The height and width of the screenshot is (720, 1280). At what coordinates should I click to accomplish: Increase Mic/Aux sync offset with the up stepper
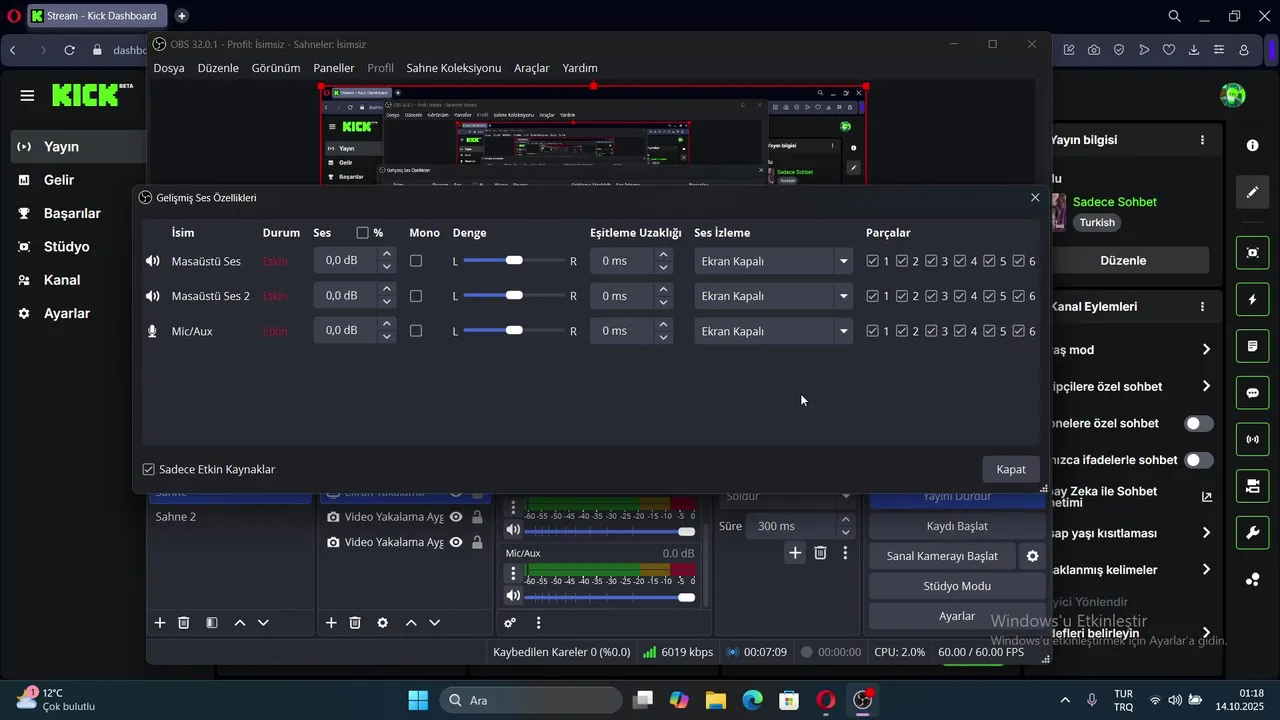point(663,324)
